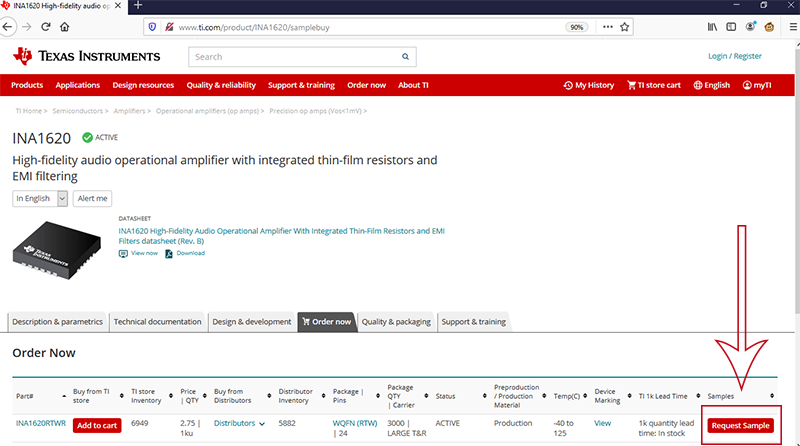Screen dimensions: 800x446
Task: Open a new browser tab
Action: tap(138, 6)
